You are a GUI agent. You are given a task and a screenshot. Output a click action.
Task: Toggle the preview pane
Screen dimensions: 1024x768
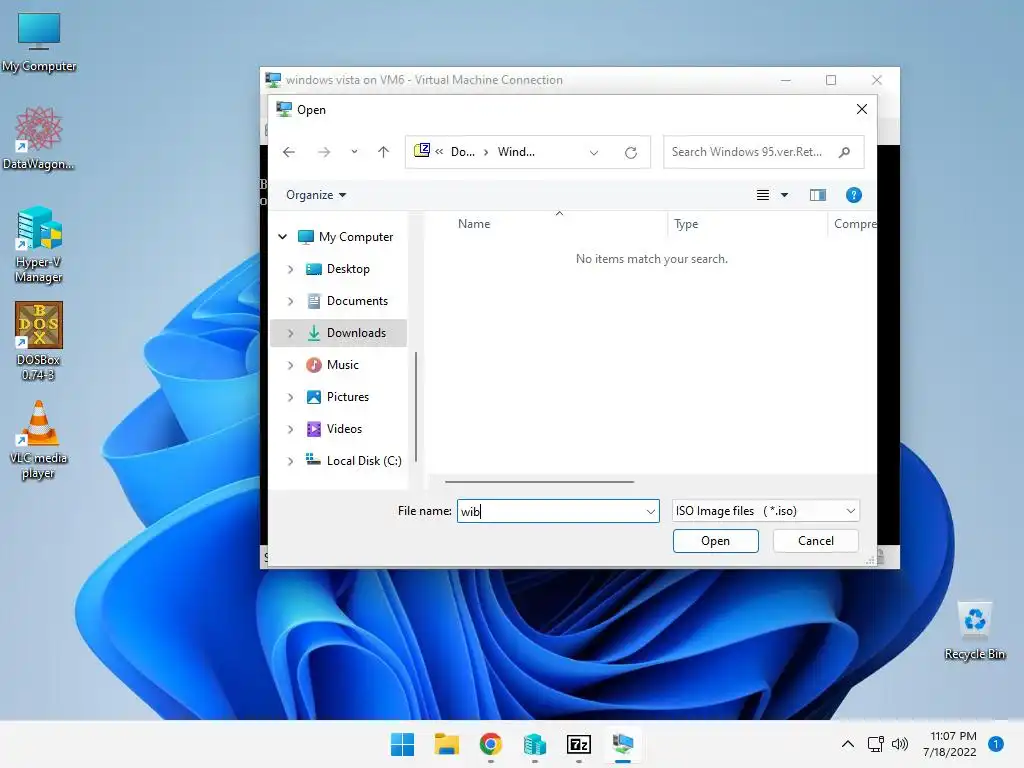point(818,195)
